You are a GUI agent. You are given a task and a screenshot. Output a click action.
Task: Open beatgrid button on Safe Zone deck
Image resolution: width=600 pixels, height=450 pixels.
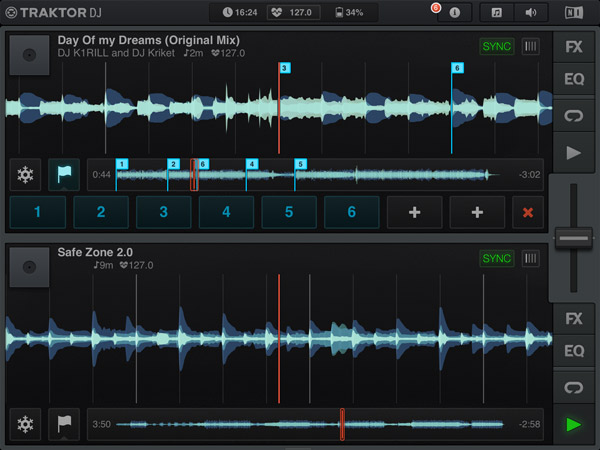click(530, 259)
